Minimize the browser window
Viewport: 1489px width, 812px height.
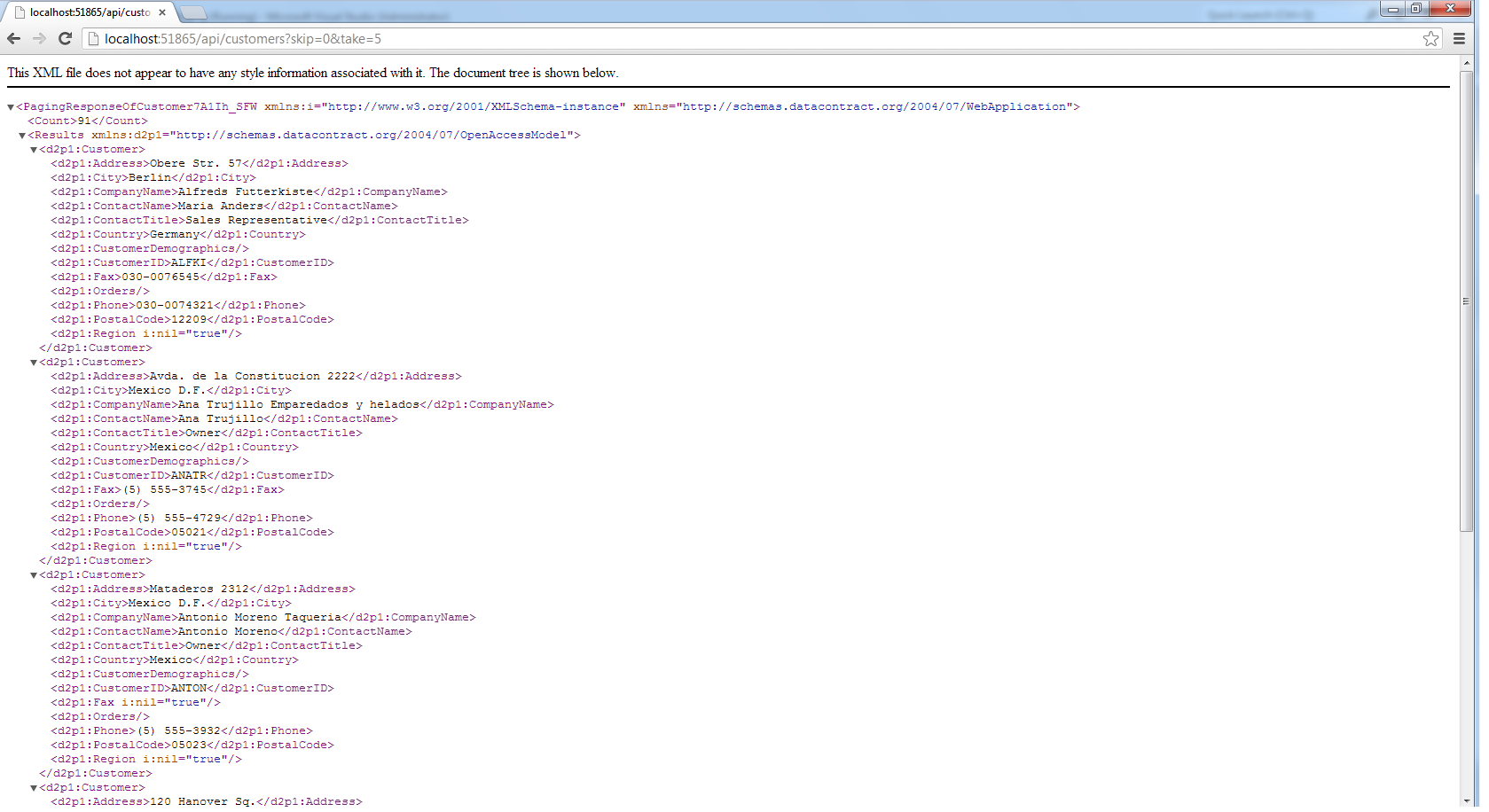(1392, 9)
